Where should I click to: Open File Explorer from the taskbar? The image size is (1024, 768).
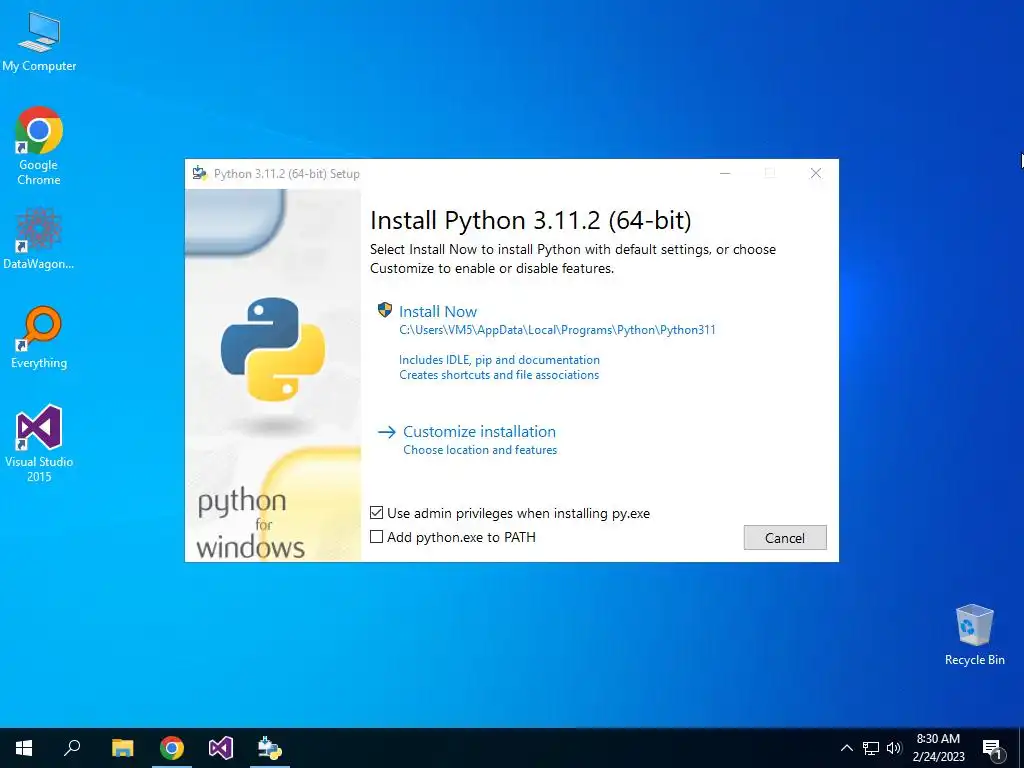pyautogui.click(x=122, y=748)
